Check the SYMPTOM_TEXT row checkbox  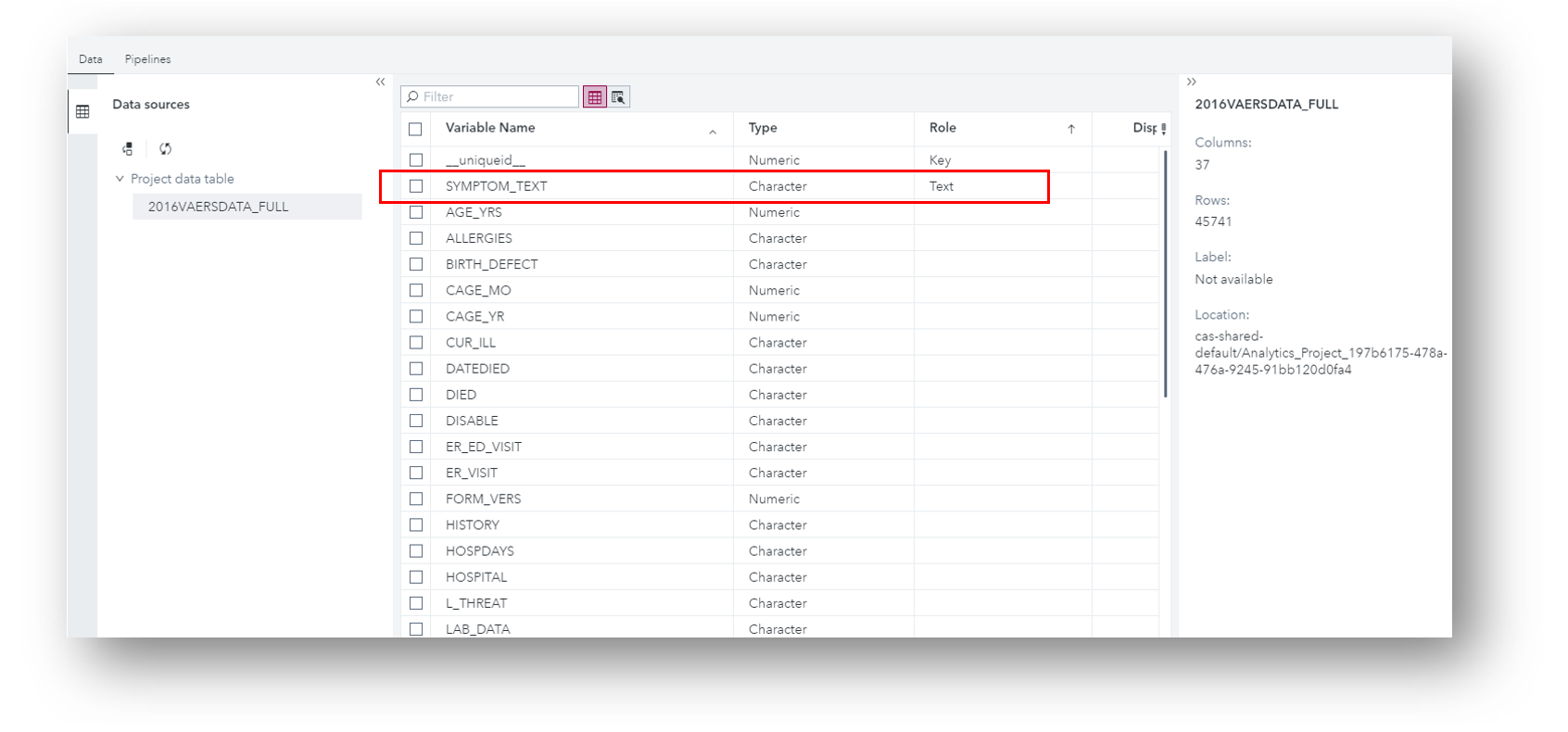[x=416, y=186]
